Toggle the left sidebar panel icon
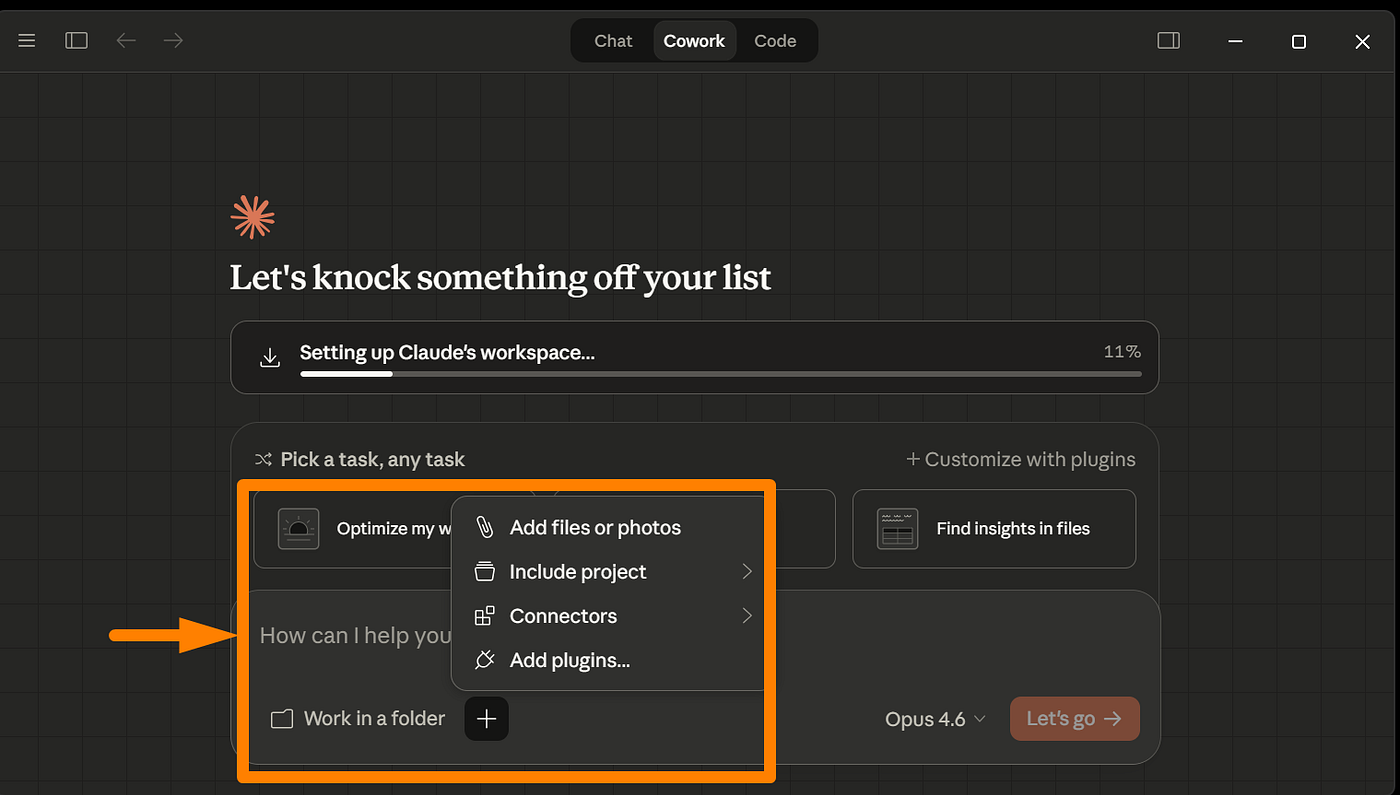Viewport: 1400px width, 795px height. pos(77,41)
